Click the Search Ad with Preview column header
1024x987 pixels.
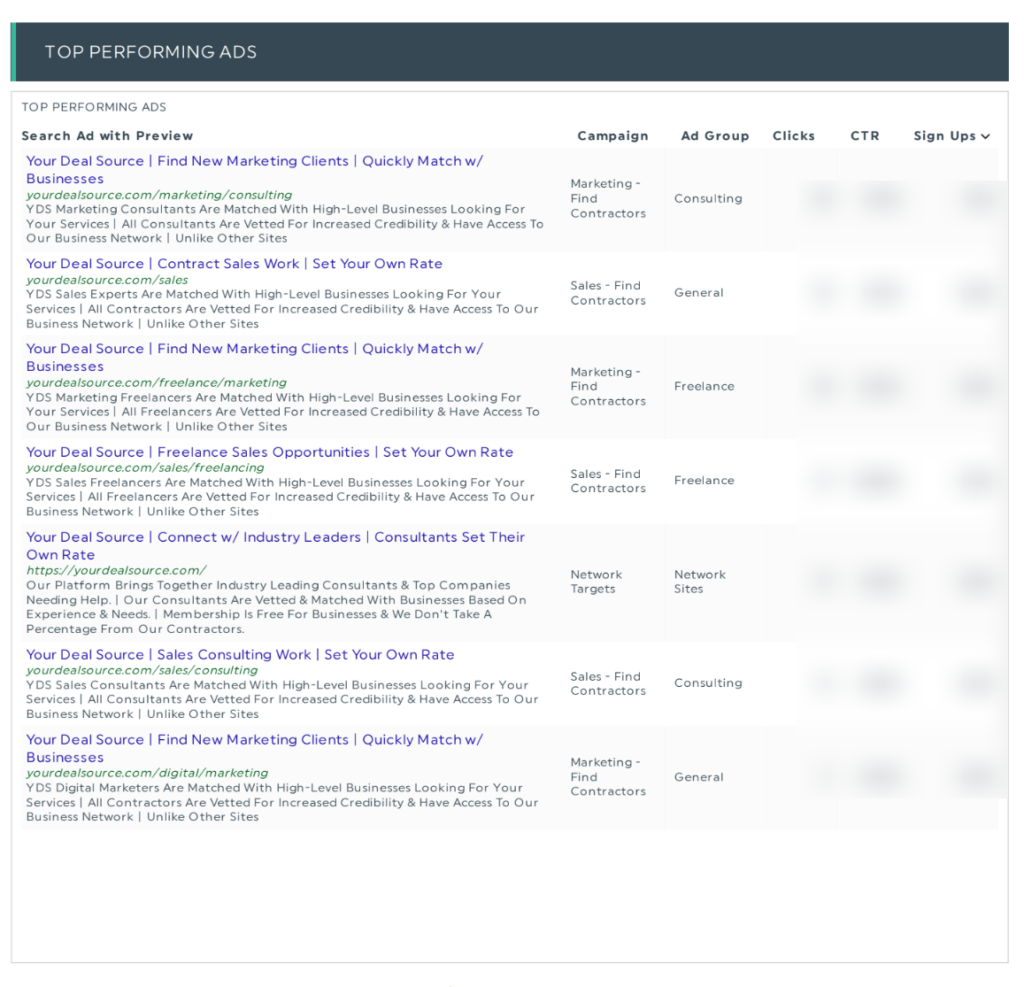click(107, 136)
